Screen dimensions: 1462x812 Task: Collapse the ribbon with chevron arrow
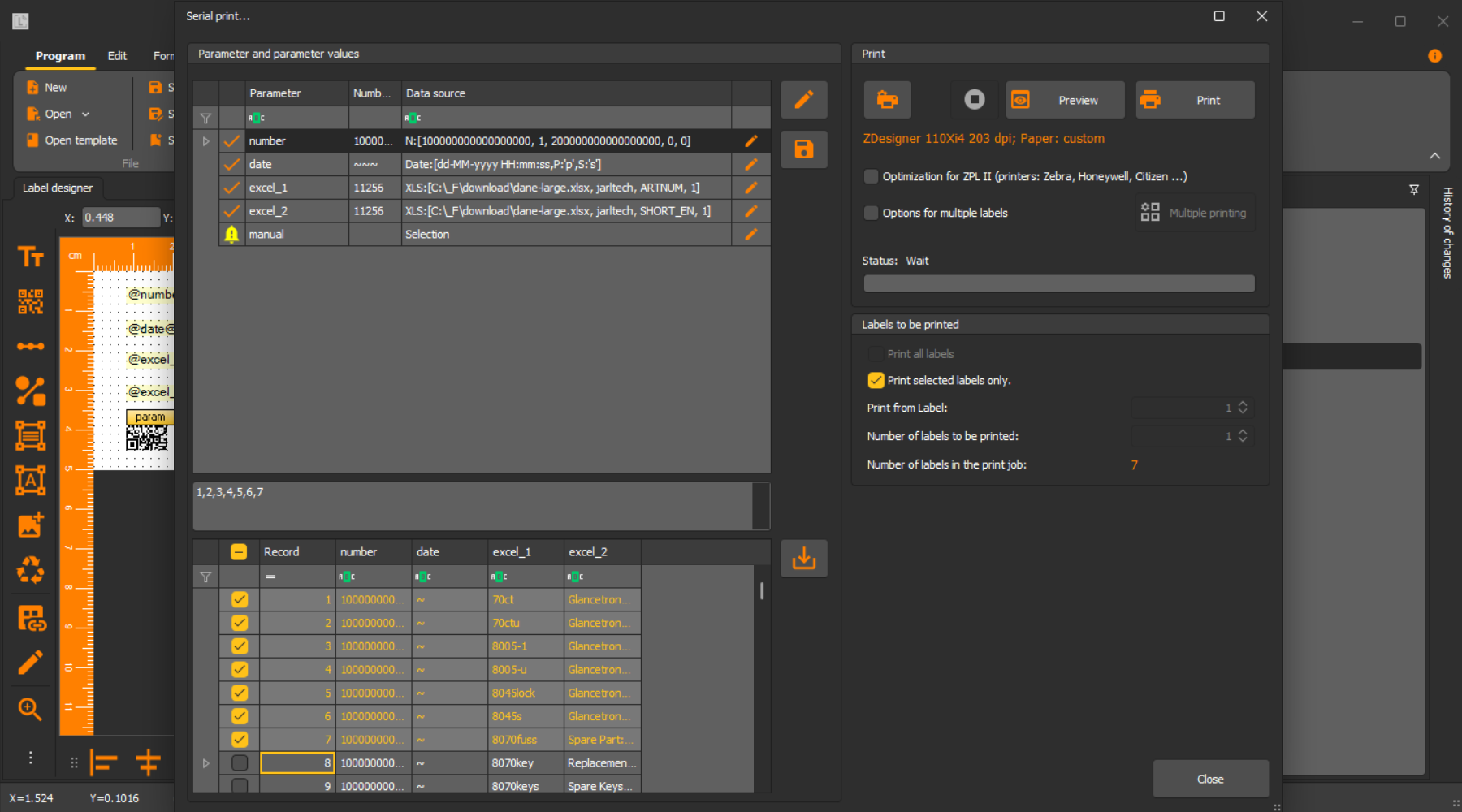tap(1434, 156)
